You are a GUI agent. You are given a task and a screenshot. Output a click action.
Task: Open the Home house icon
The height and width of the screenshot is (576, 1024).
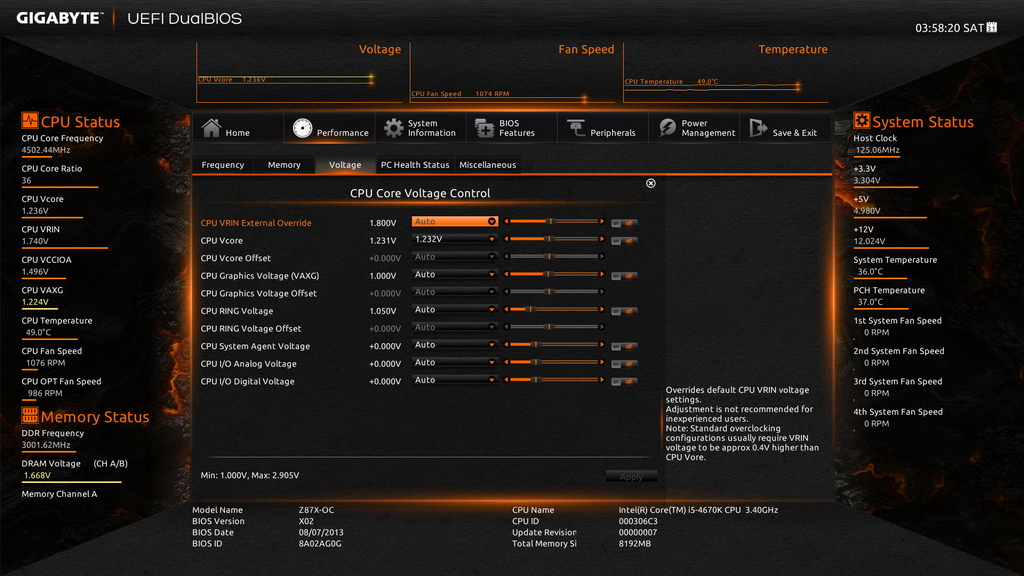pos(211,127)
